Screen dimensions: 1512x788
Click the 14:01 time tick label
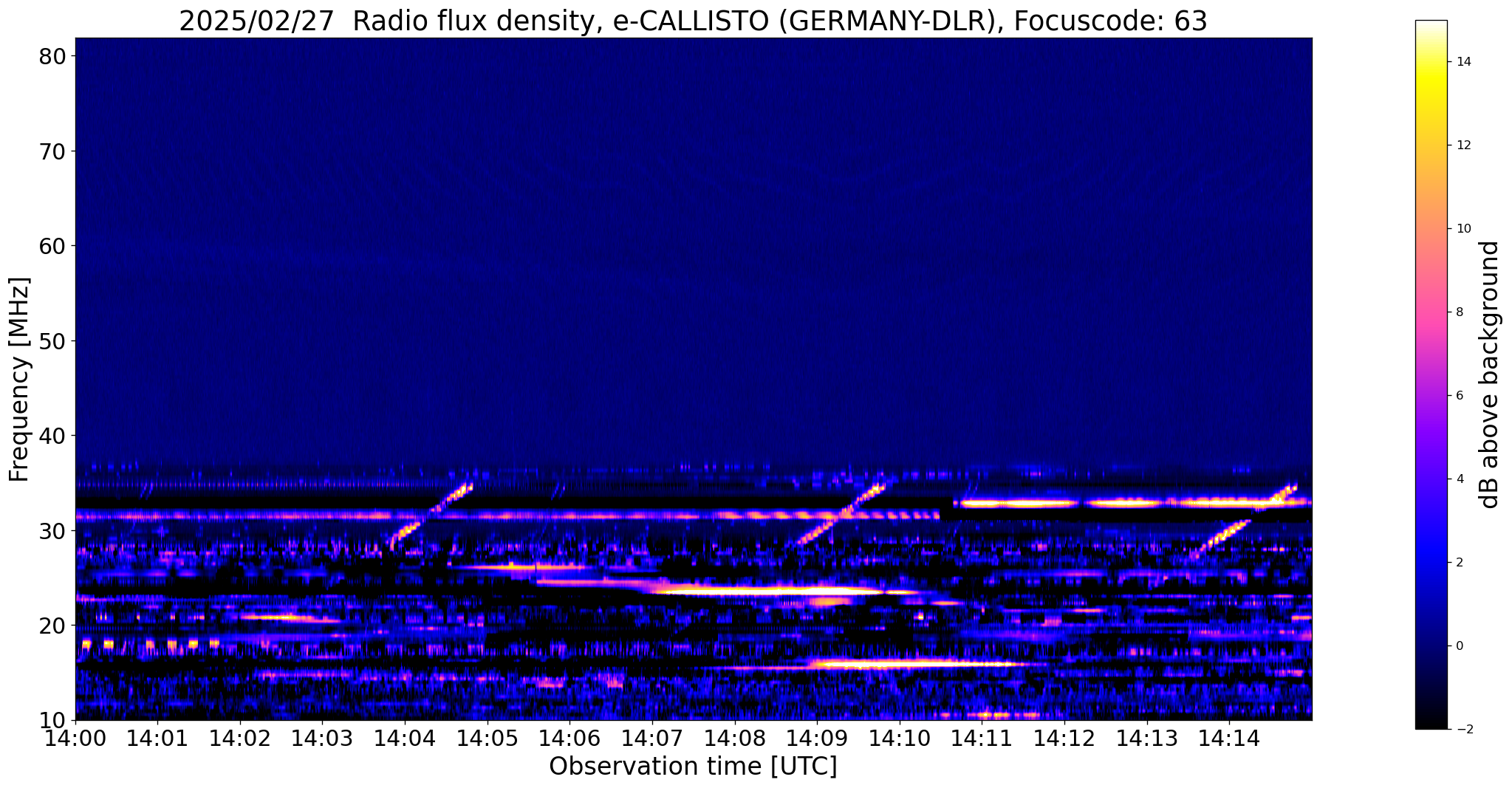tap(157, 739)
